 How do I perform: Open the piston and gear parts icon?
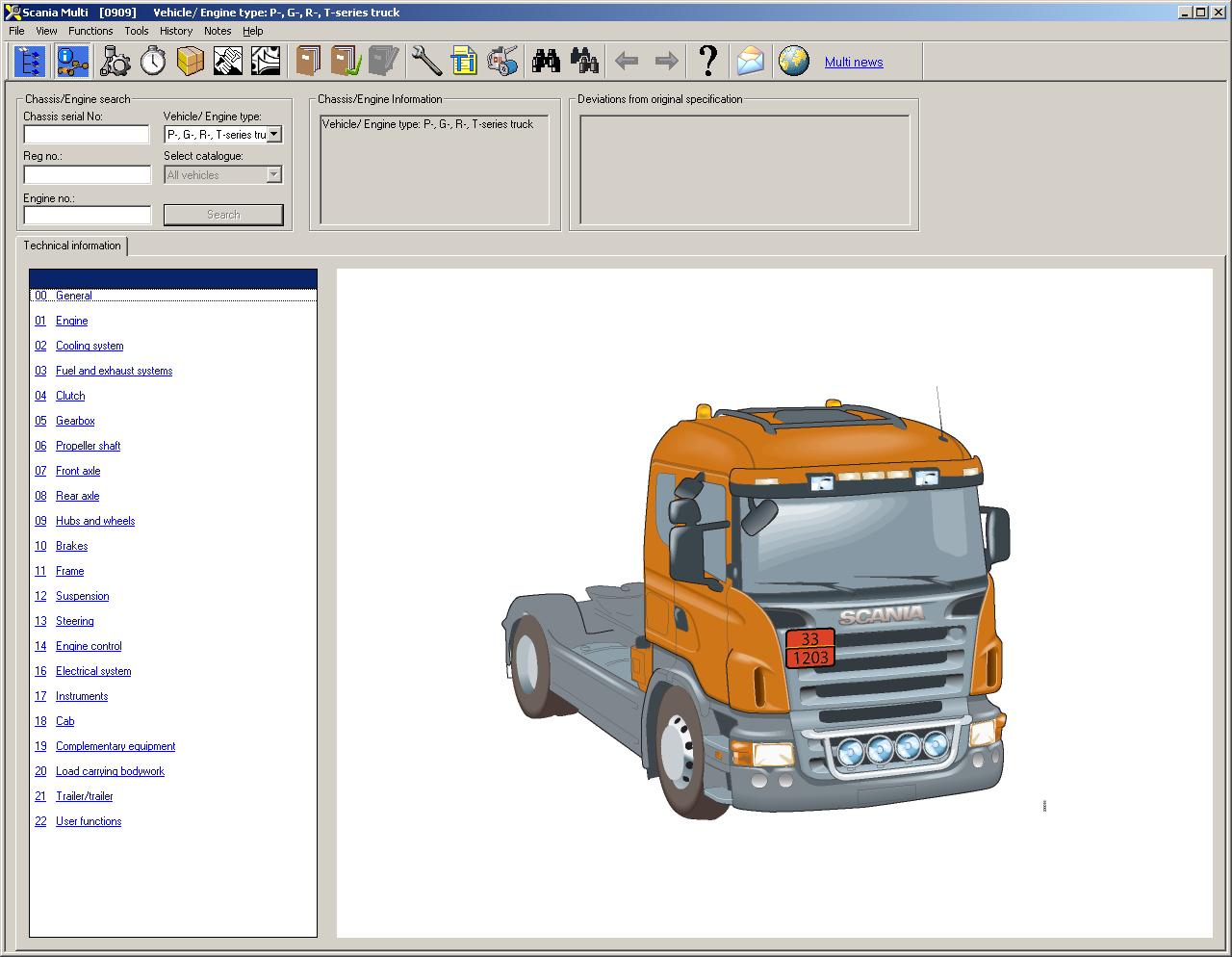(115, 61)
